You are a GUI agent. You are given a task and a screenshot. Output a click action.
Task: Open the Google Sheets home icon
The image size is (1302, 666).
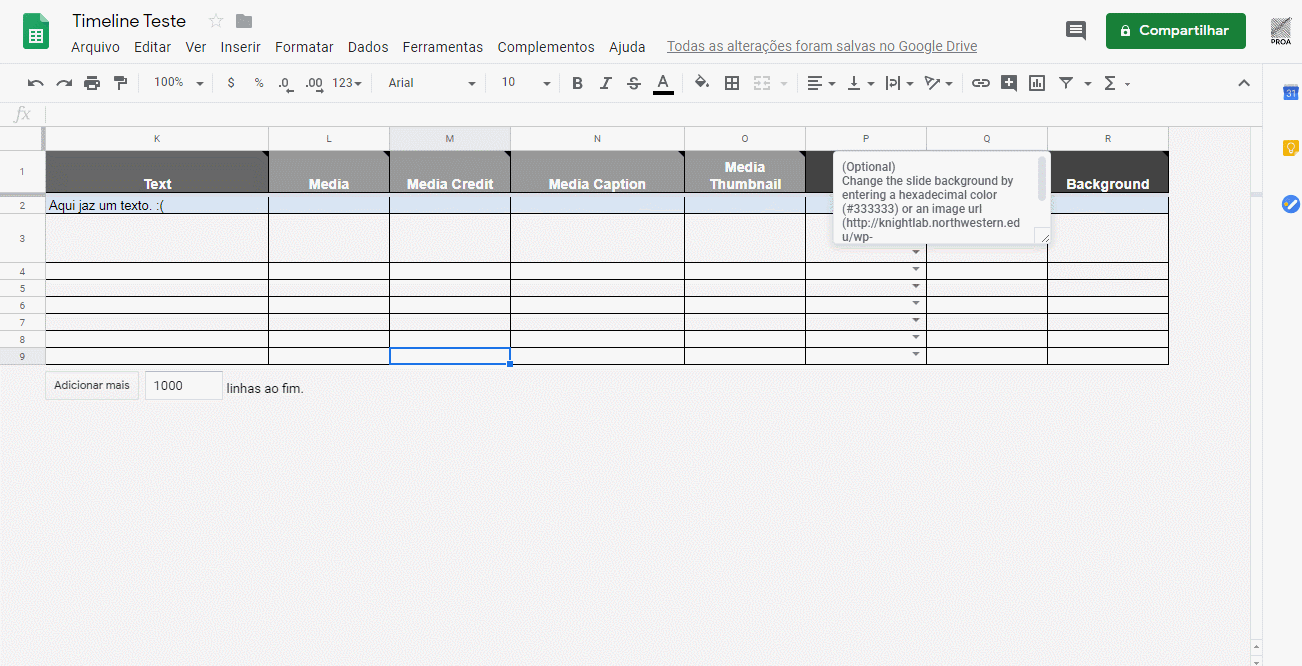36,31
